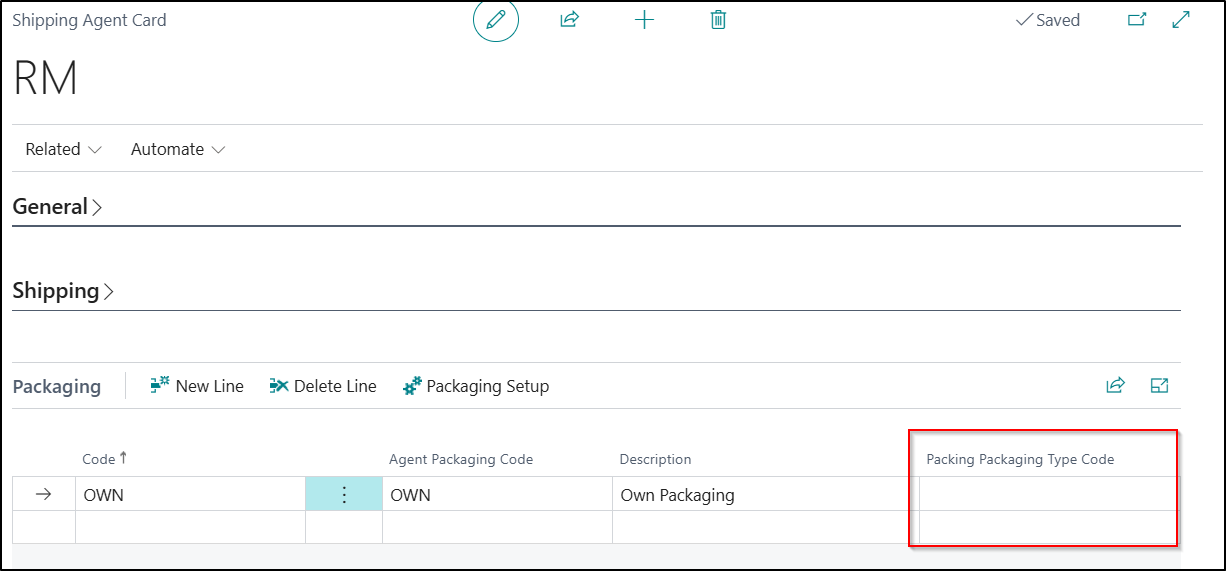Viewport: 1226px width, 571px height.
Task: Click the trash can delete icon
Action: pos(718,20)
